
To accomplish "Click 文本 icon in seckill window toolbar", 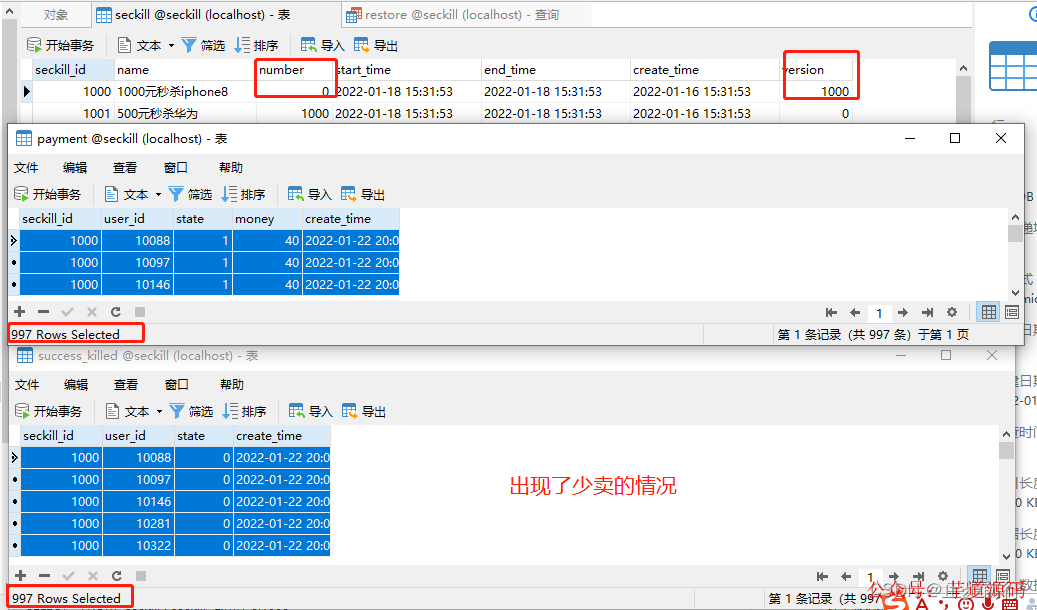I will [124, 45].
